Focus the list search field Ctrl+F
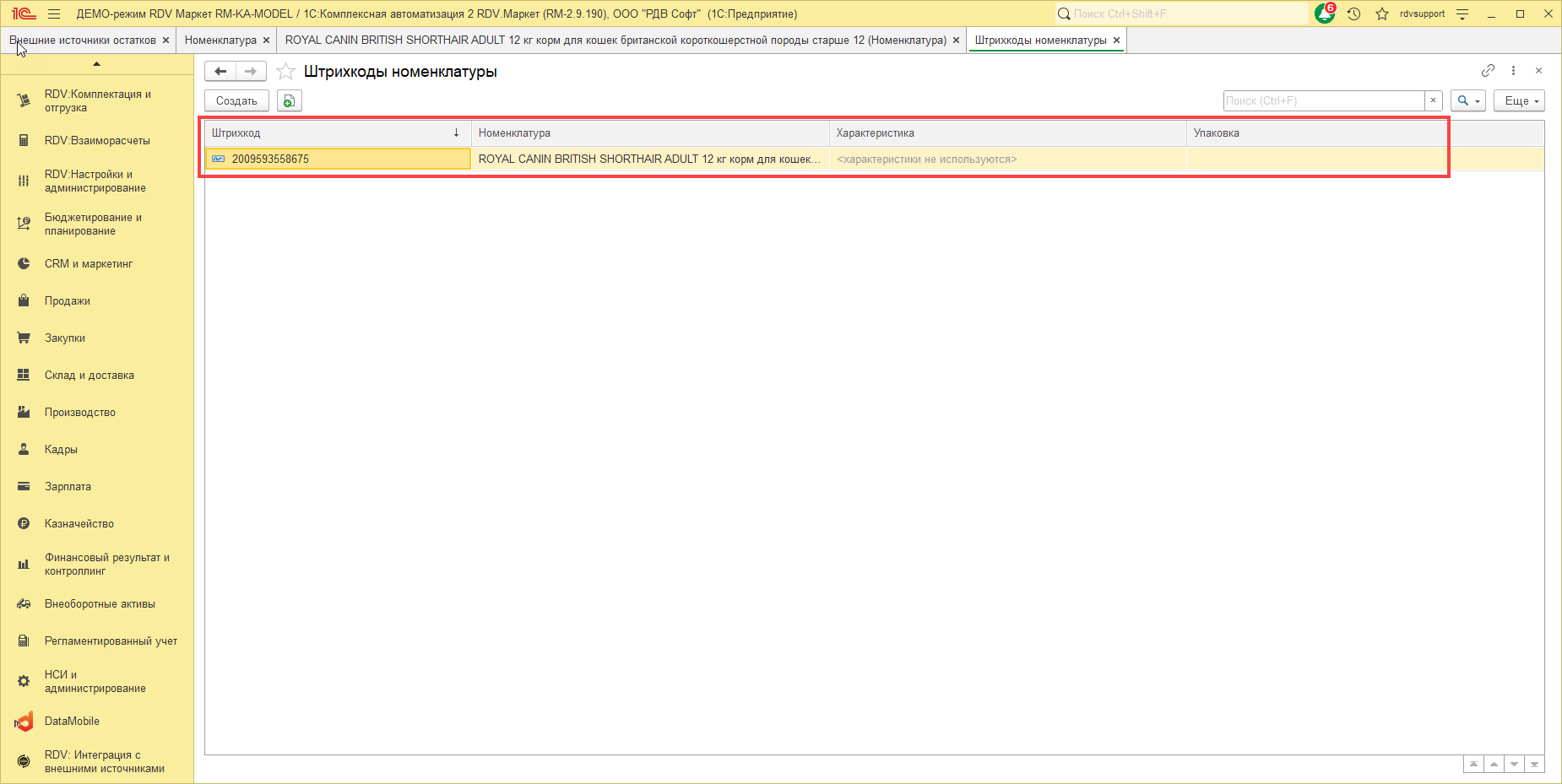Image resolution: width=1562 pixels, height=784 pixels. coord(1324,100)
